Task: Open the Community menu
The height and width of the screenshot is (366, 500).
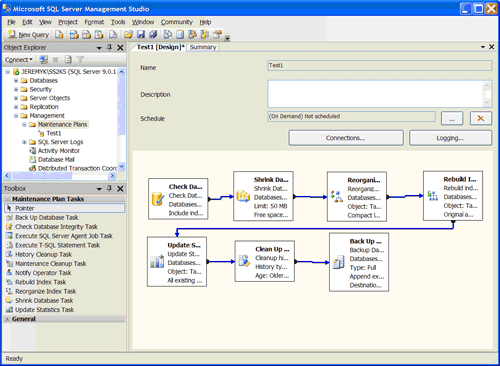Action: pyautogui.click(x=177, y=22)
